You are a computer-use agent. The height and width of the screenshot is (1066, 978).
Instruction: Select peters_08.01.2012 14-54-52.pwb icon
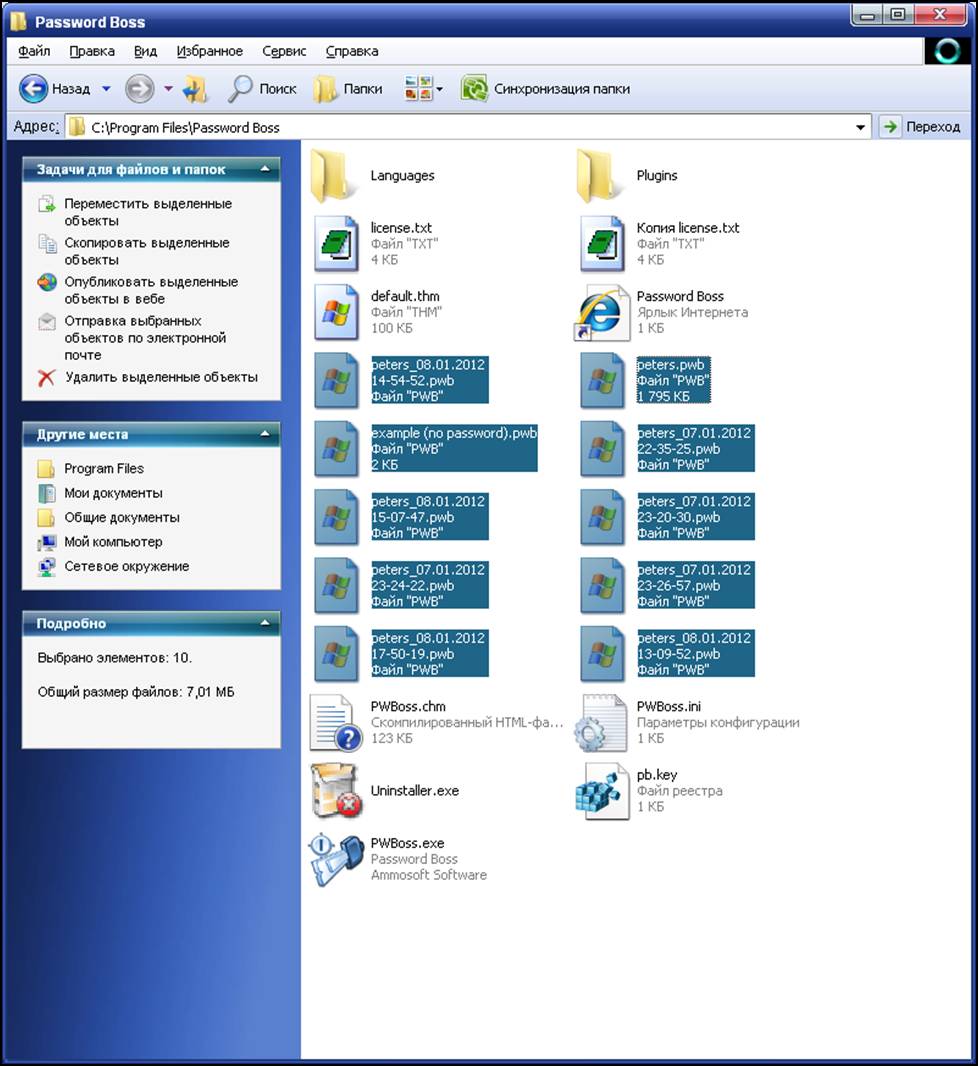click(336, 381)
